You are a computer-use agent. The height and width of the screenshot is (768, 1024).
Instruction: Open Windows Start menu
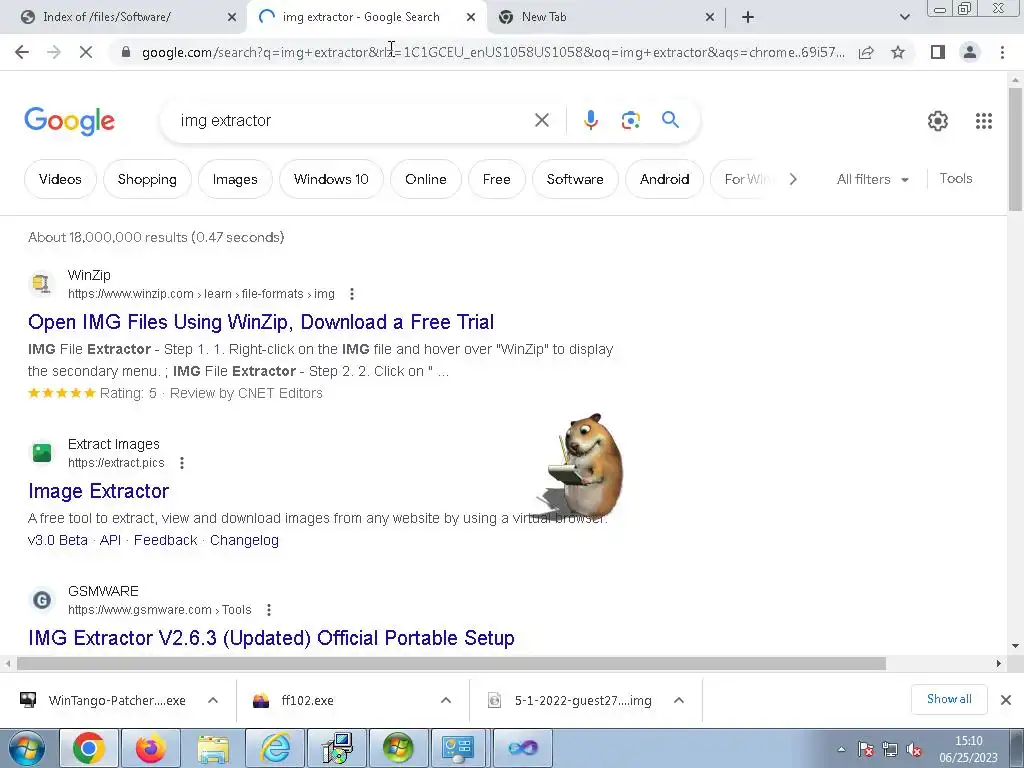pyautogui.click(x=27, y=748)
